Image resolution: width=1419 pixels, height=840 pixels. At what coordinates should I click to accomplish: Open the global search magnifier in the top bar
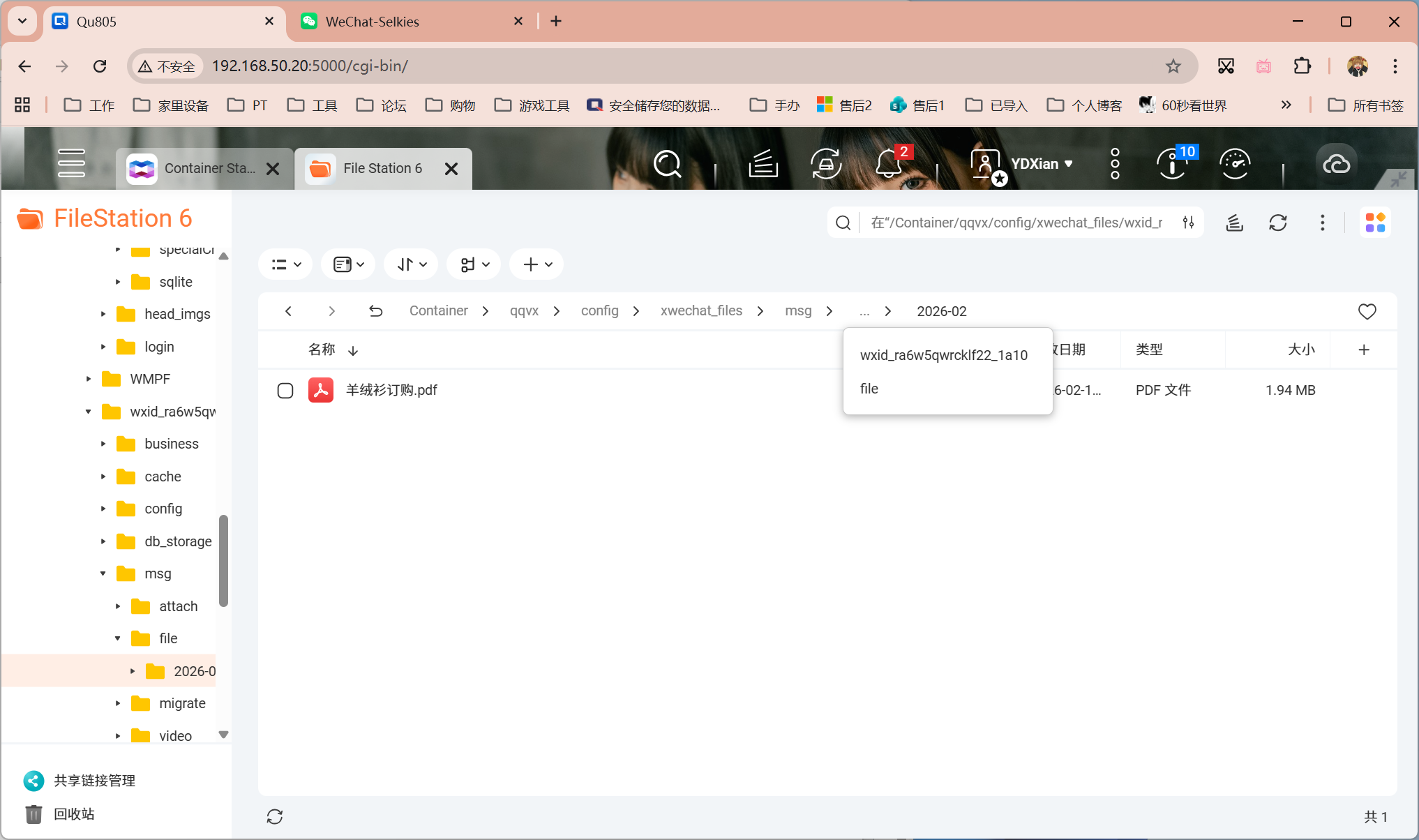(667, 164)
